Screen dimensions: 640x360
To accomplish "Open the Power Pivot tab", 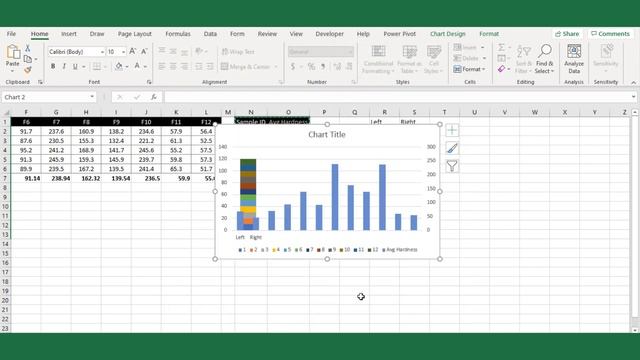I will click(x=400, y=34).
